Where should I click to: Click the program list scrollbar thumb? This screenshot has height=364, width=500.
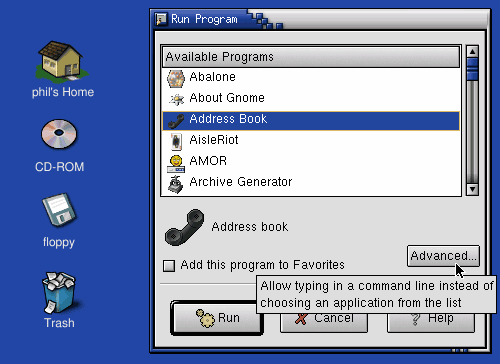point(472,69)
